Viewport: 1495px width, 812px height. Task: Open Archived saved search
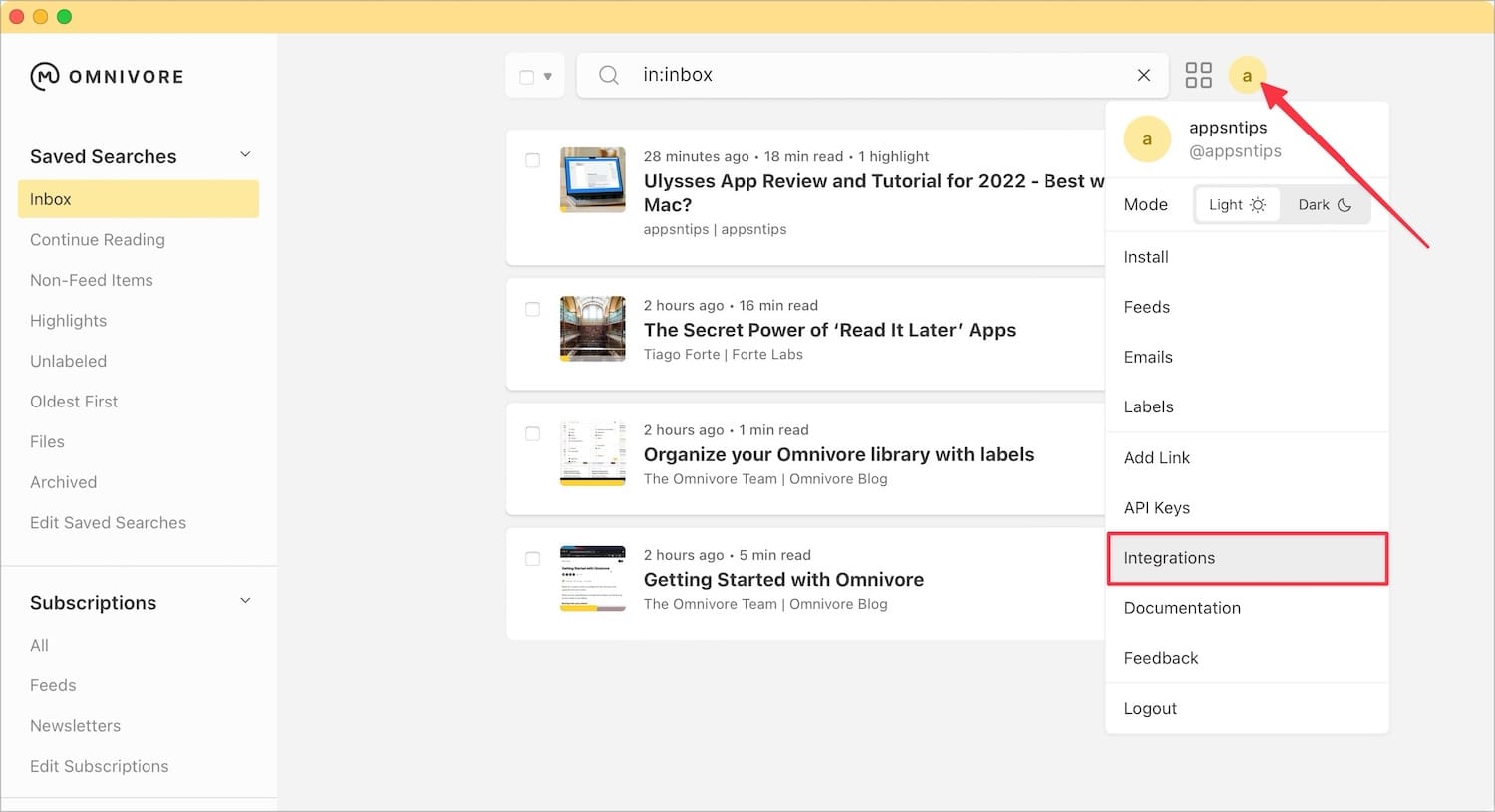[x=63, y=482]
